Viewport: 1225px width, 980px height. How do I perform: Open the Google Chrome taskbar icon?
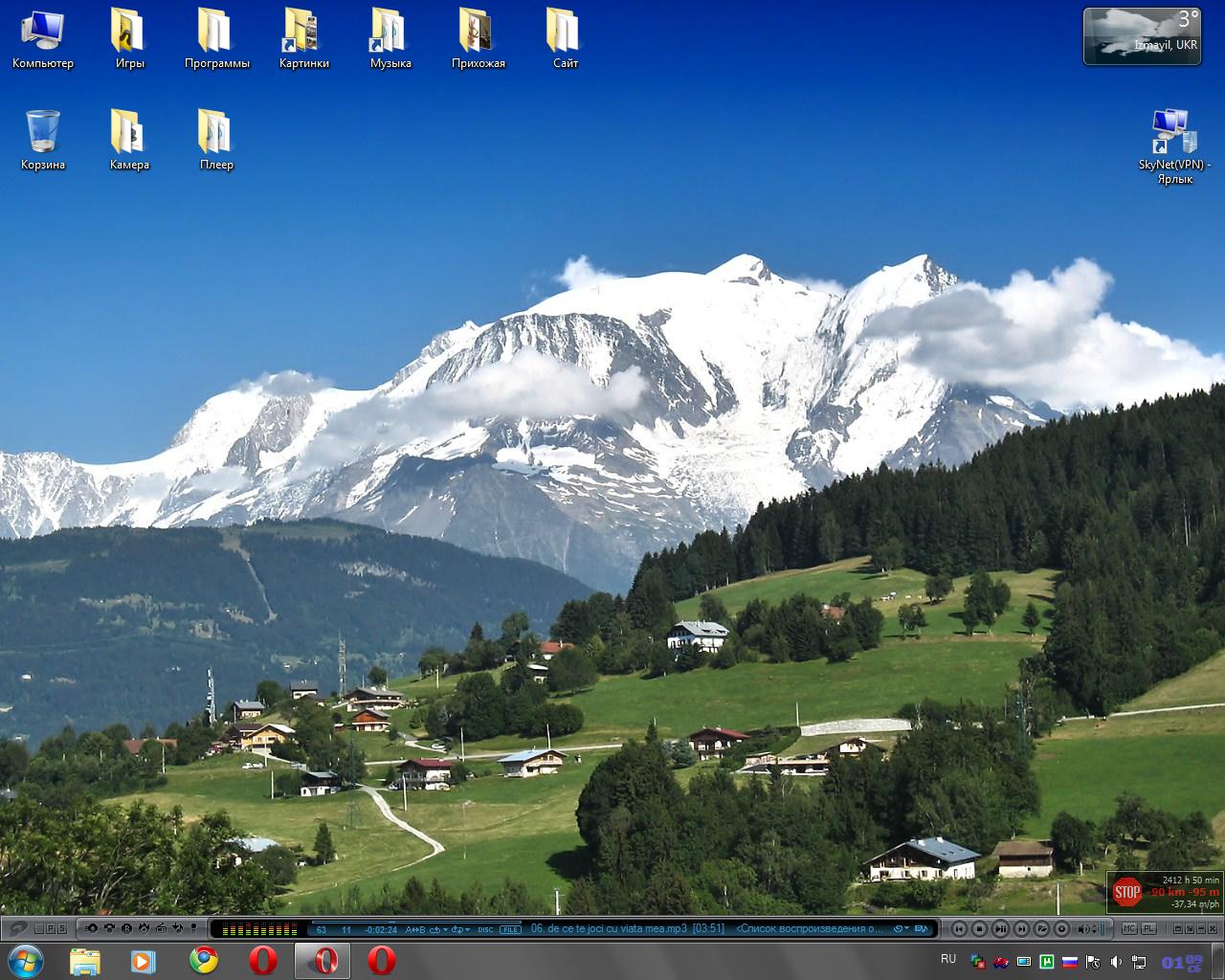click(x=203, y=960)
